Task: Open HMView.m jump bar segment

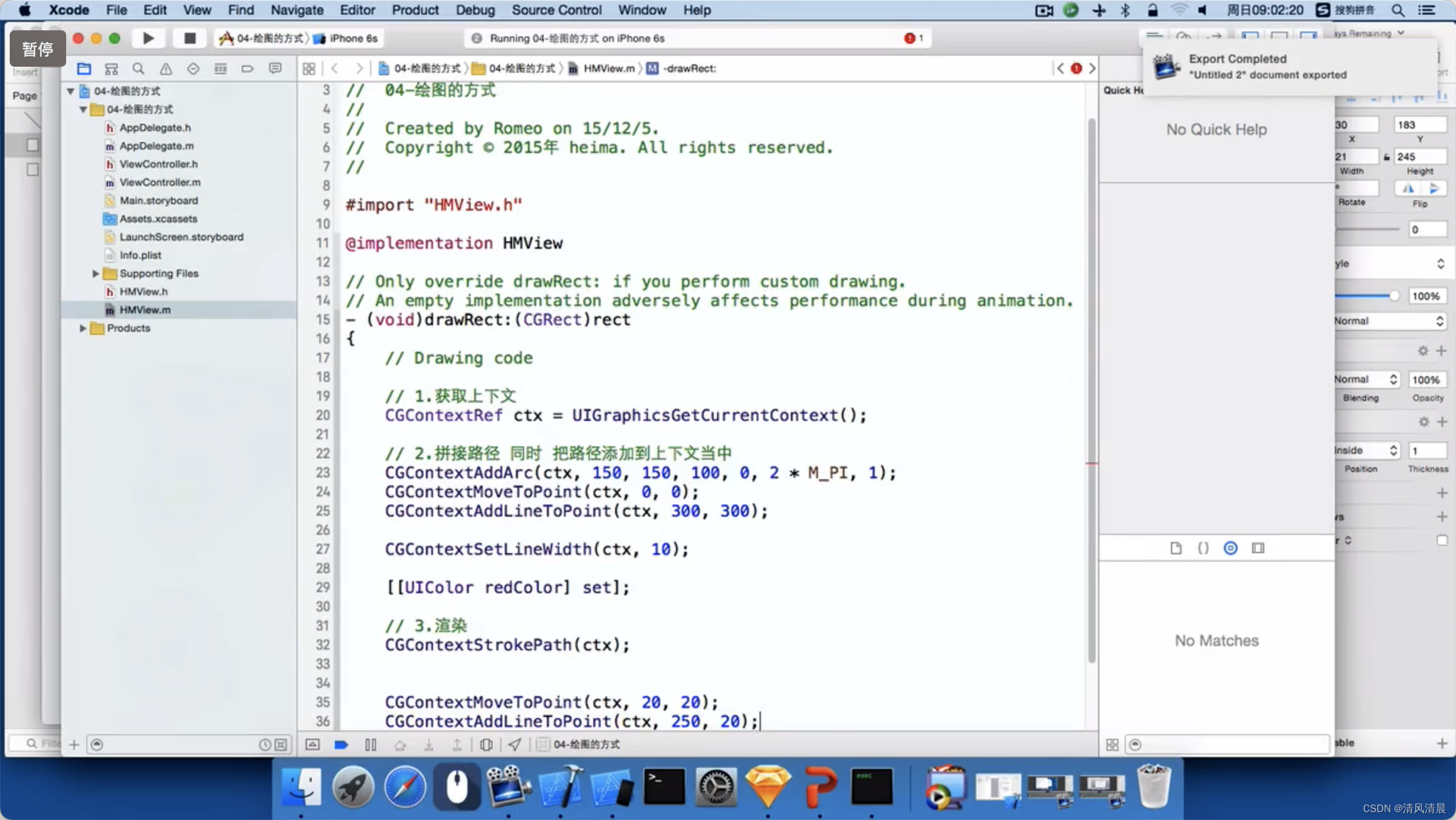Action: coord(602,69)
